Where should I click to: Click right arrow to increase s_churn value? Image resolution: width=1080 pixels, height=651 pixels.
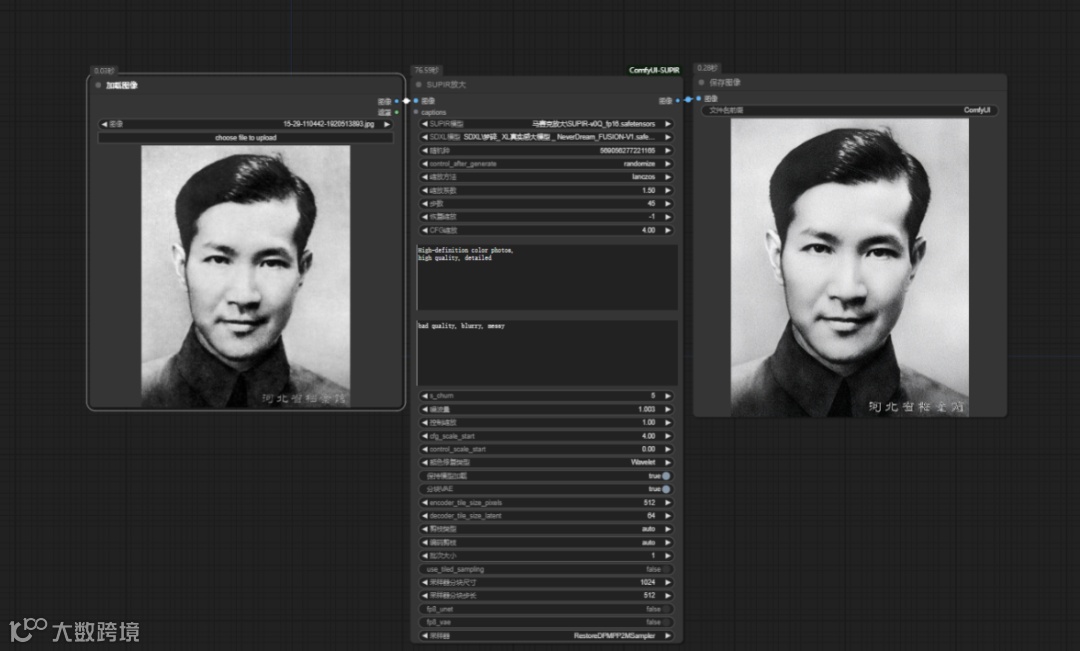(668, 396)
